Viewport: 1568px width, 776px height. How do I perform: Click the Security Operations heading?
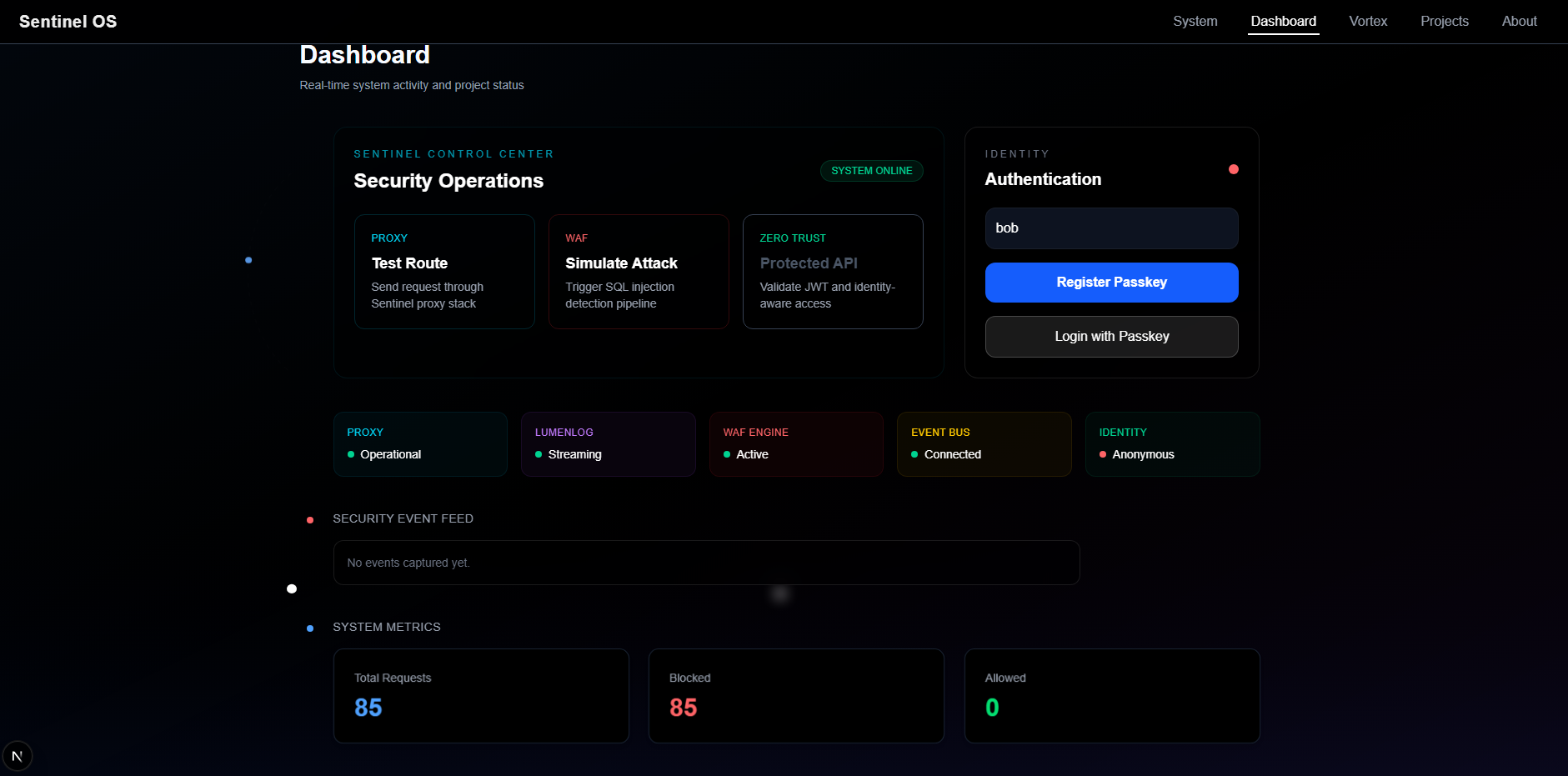(448, 181)
